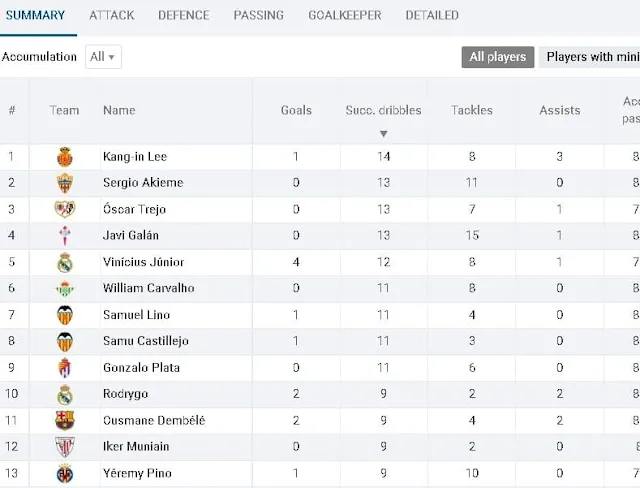Toggle sort arrow under Succ. dribbles

pos(383,134)
